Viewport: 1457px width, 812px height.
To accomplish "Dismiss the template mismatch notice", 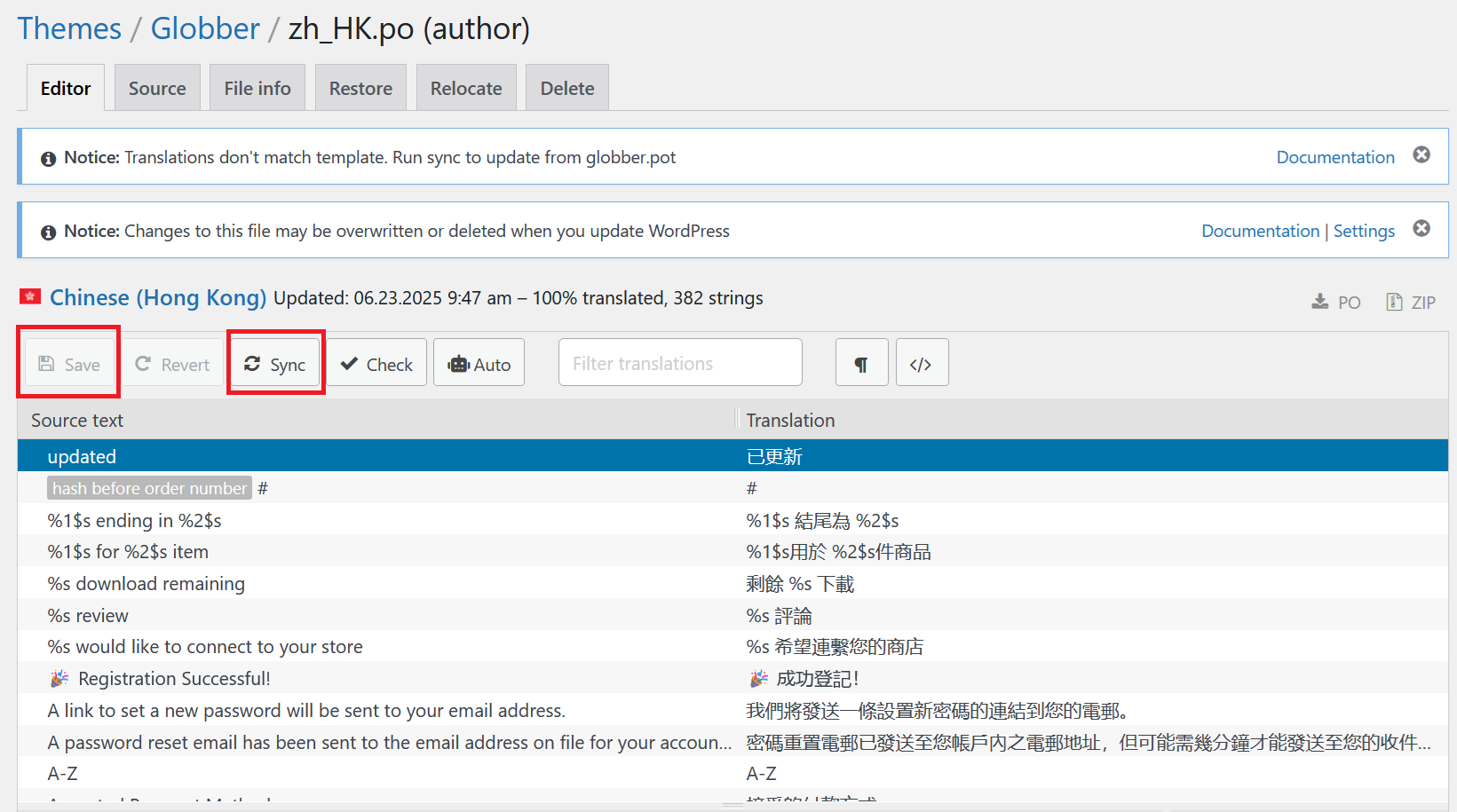I will (x=1421, y=154).
